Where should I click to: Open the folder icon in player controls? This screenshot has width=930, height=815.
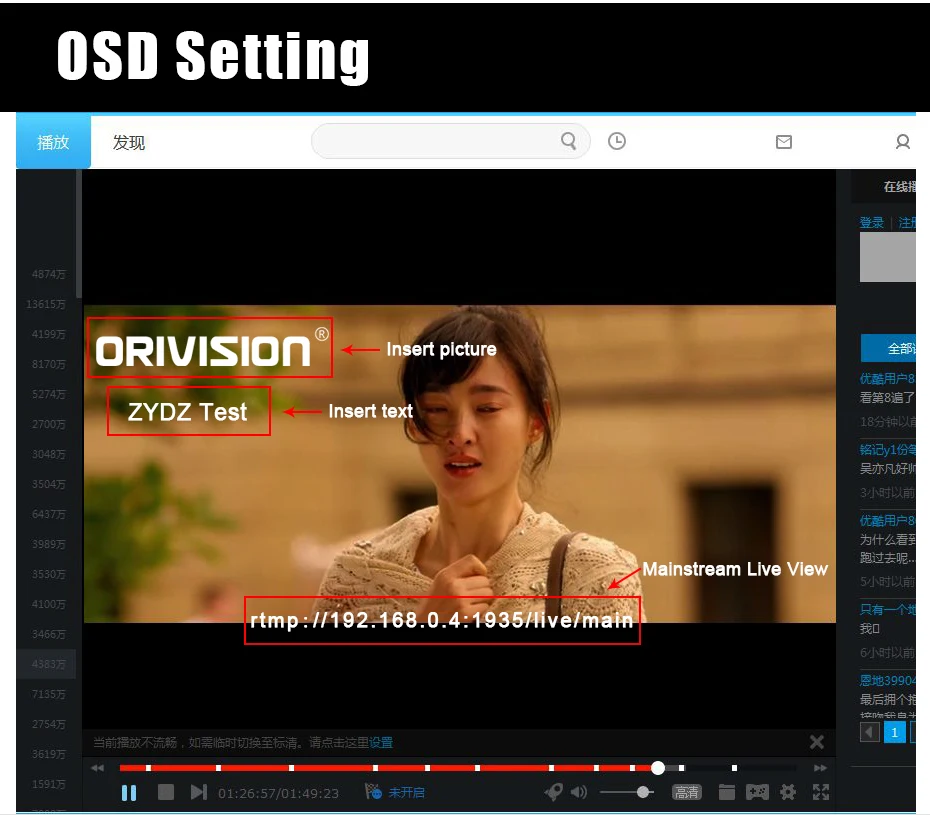coord(727,792)
